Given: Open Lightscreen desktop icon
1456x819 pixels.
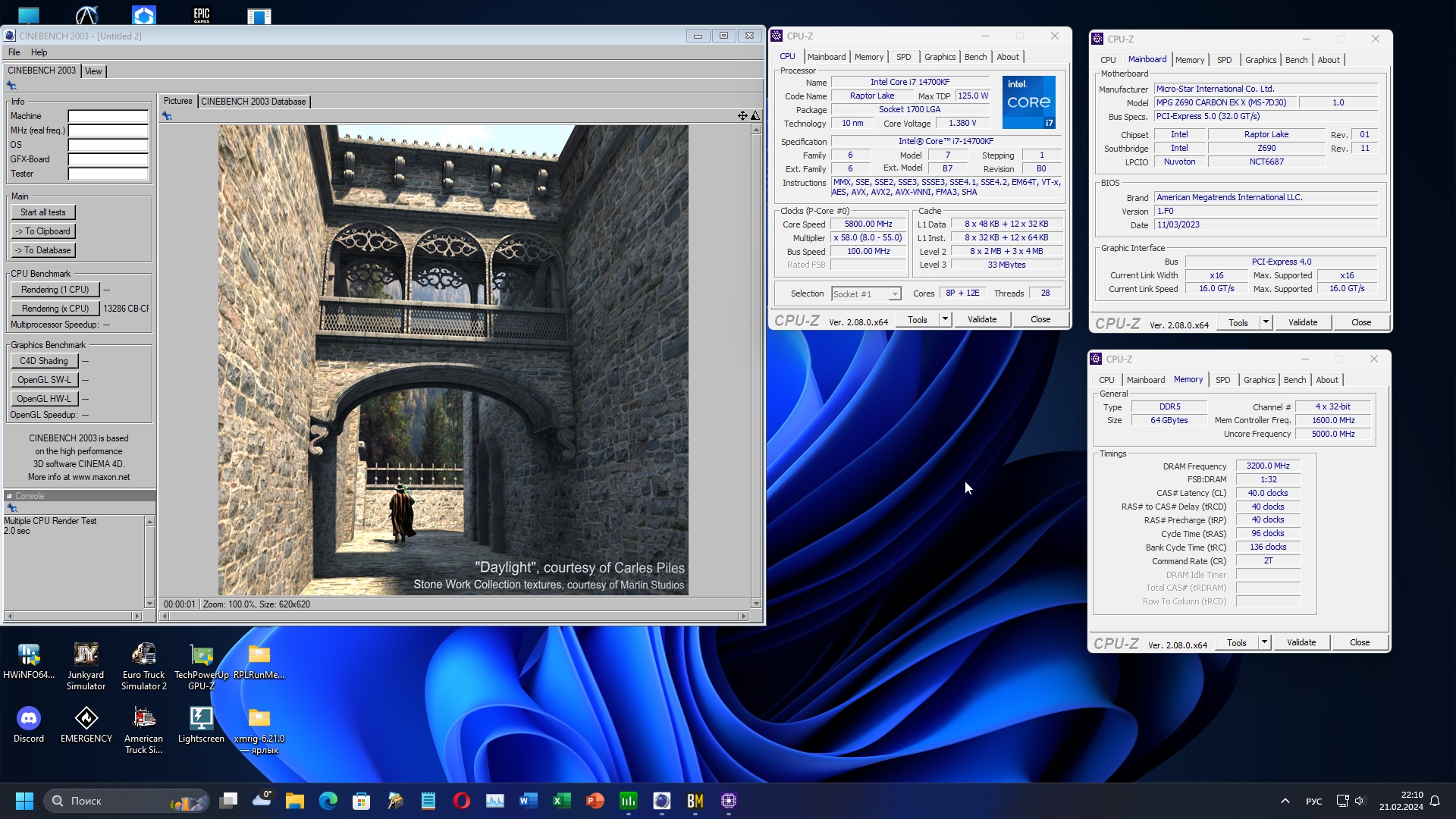Looking at the screenshot, I should pyautogui.click(x=202, y=725).
